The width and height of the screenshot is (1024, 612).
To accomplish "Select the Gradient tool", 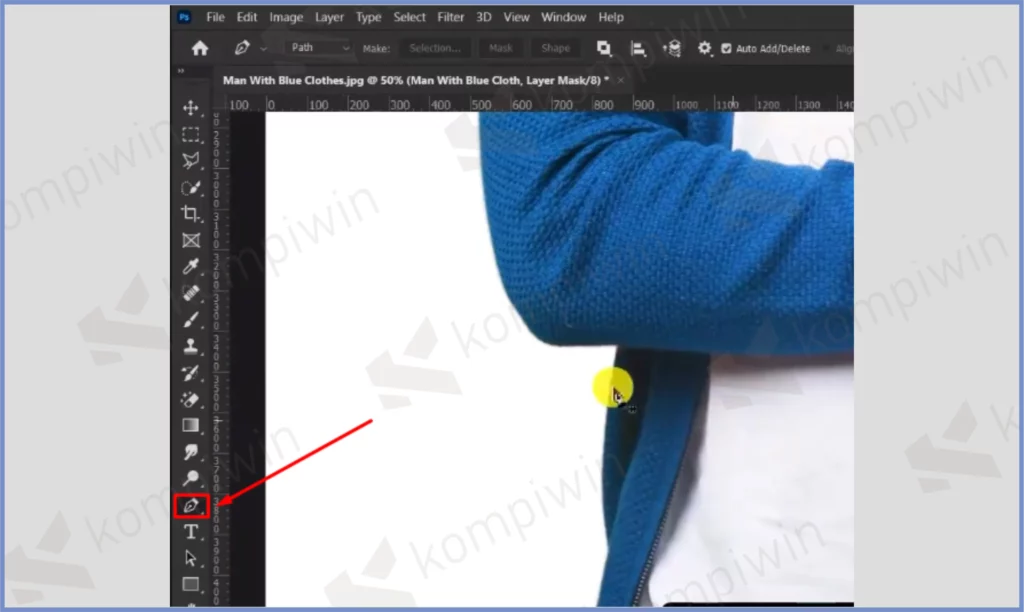I will coord(190,426).
